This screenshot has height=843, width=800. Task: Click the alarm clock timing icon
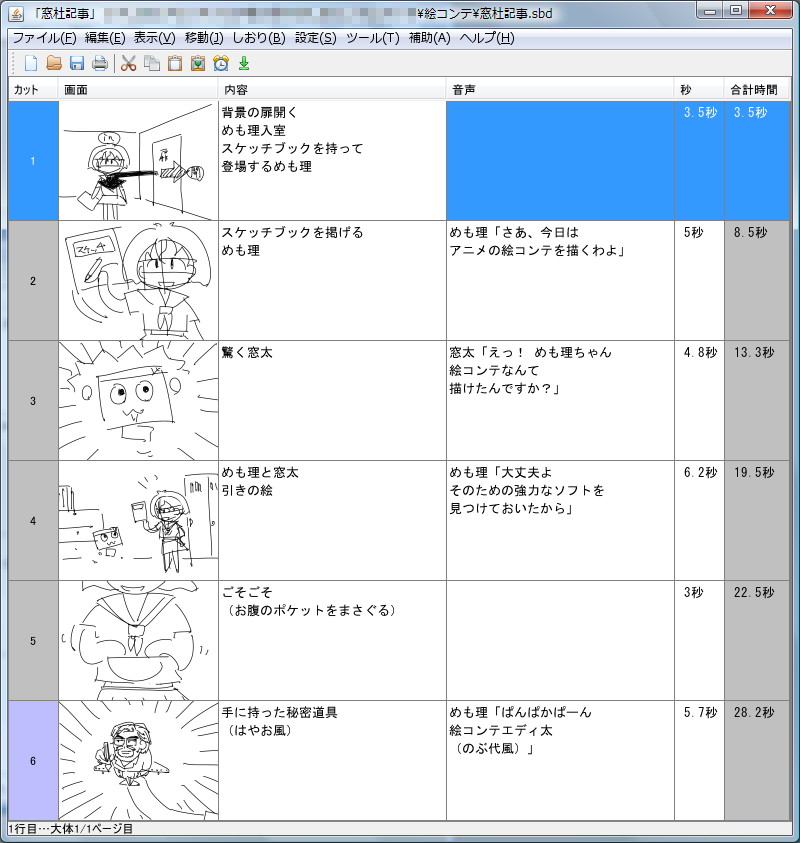click(219, 62)
